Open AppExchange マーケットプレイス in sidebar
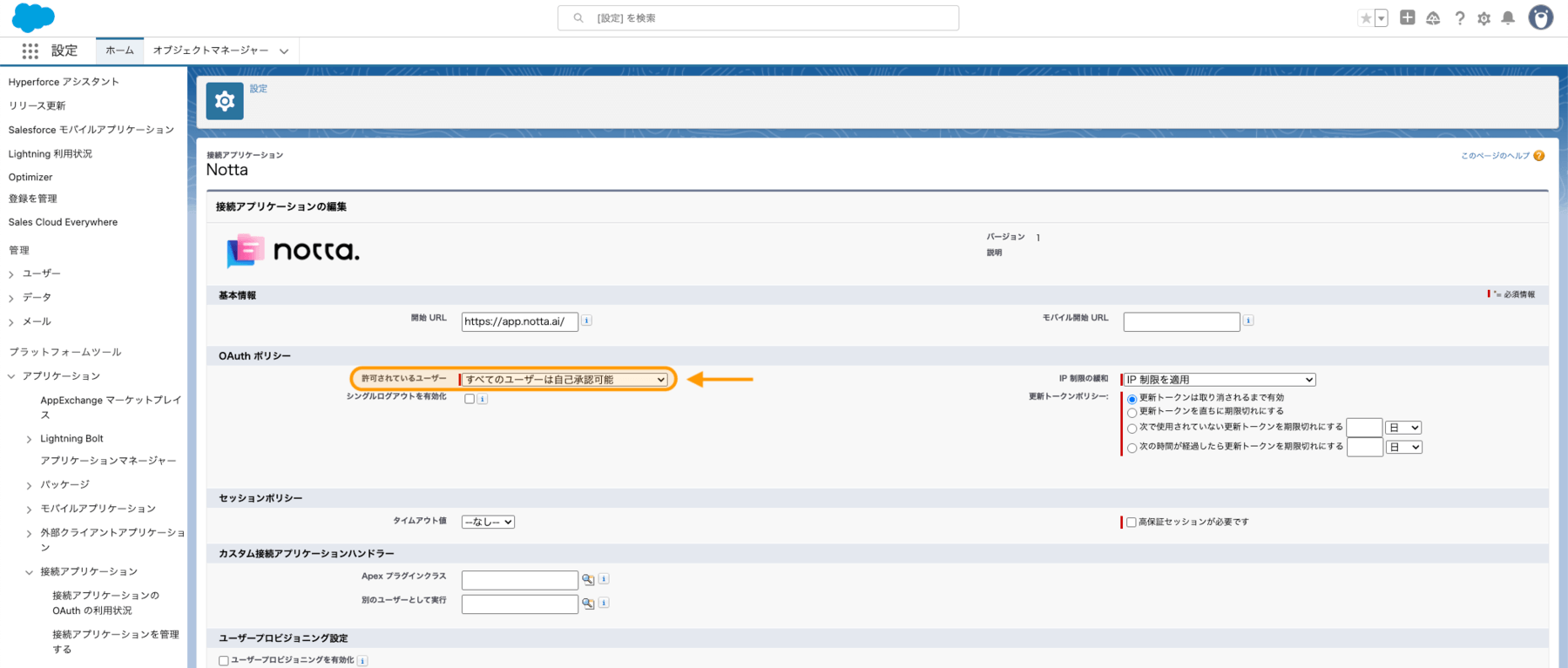 pyautogui.click(x=111, y=408)
